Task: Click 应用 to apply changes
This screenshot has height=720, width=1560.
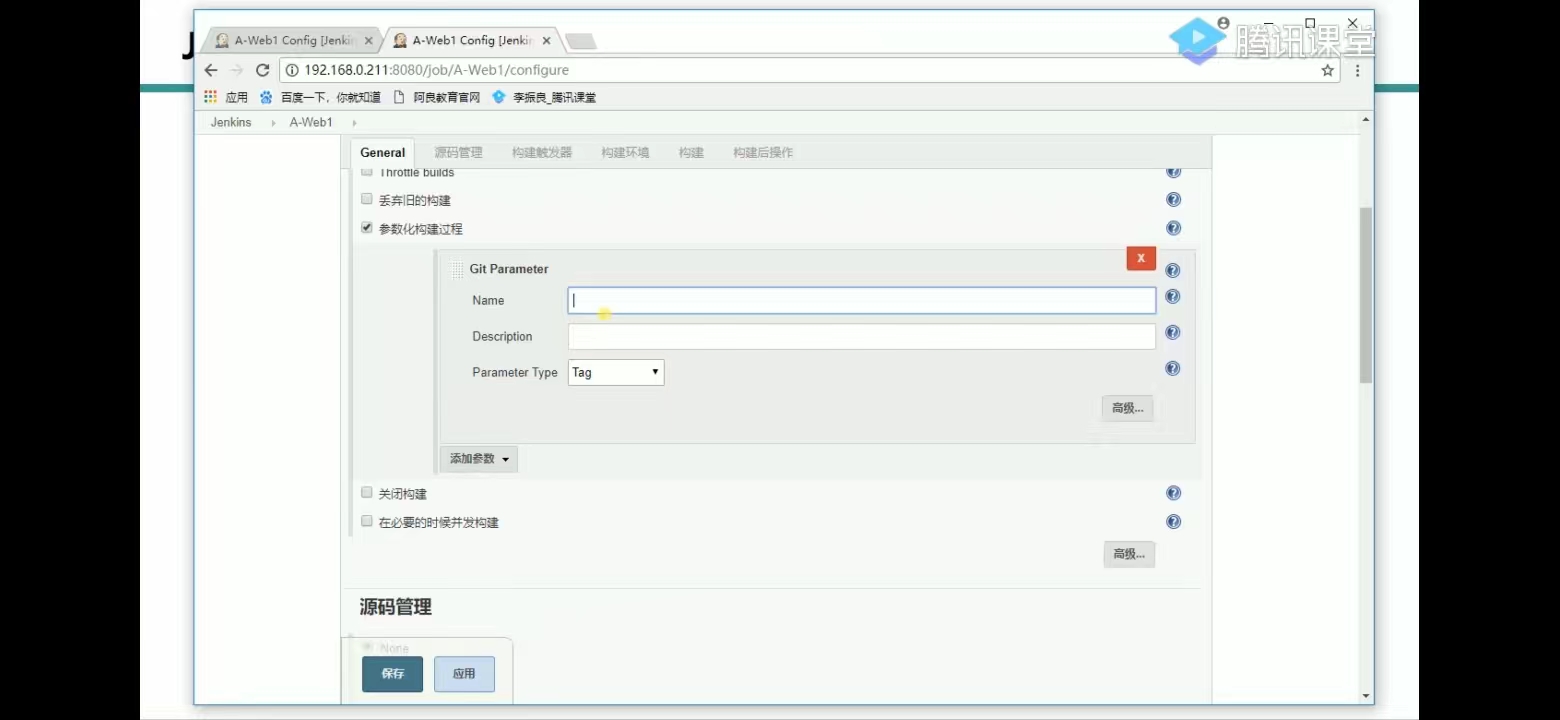Action: pyautogui.click(x=464, y=674)
